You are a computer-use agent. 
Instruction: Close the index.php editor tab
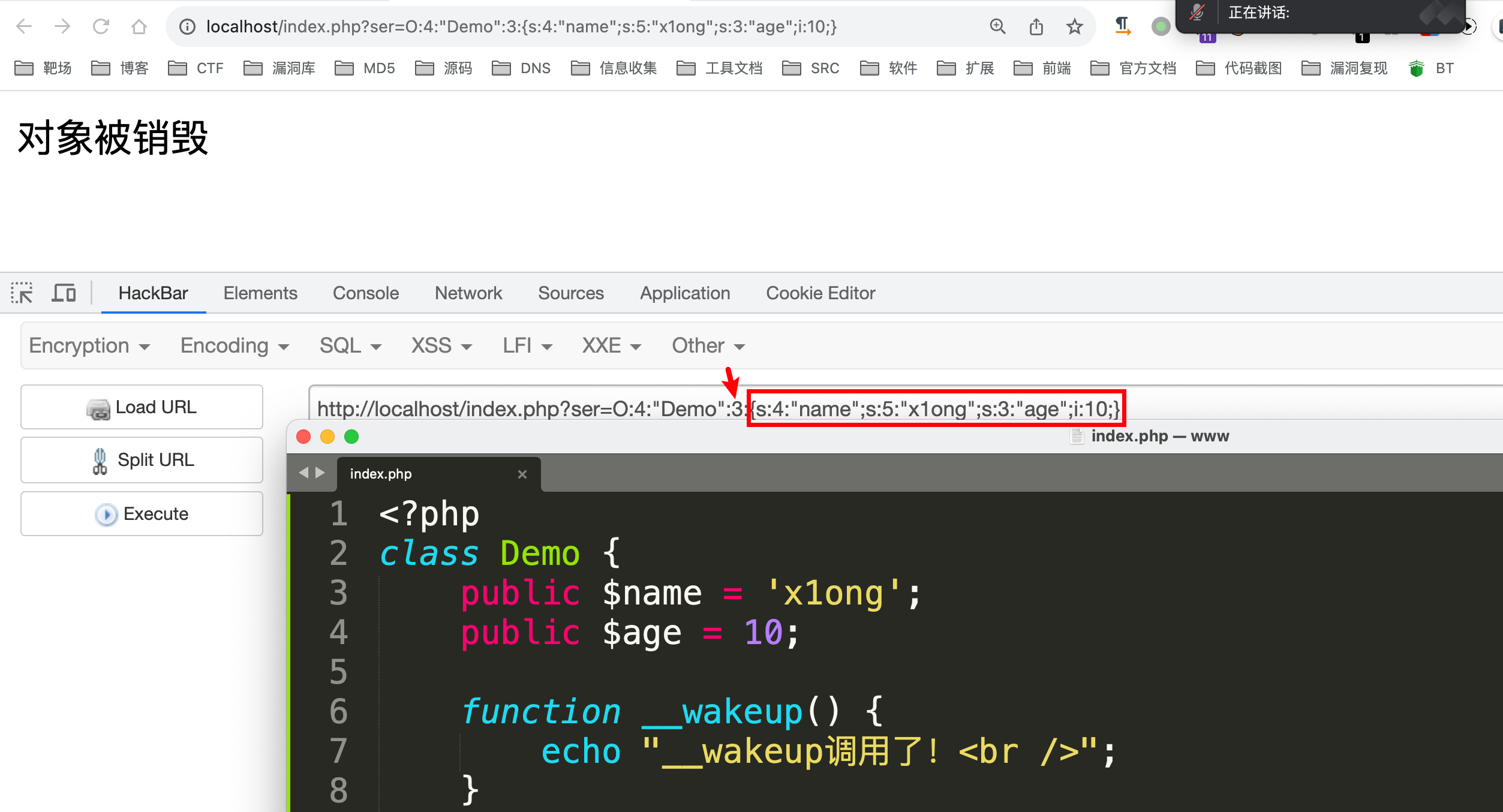(x=522, y=474)
